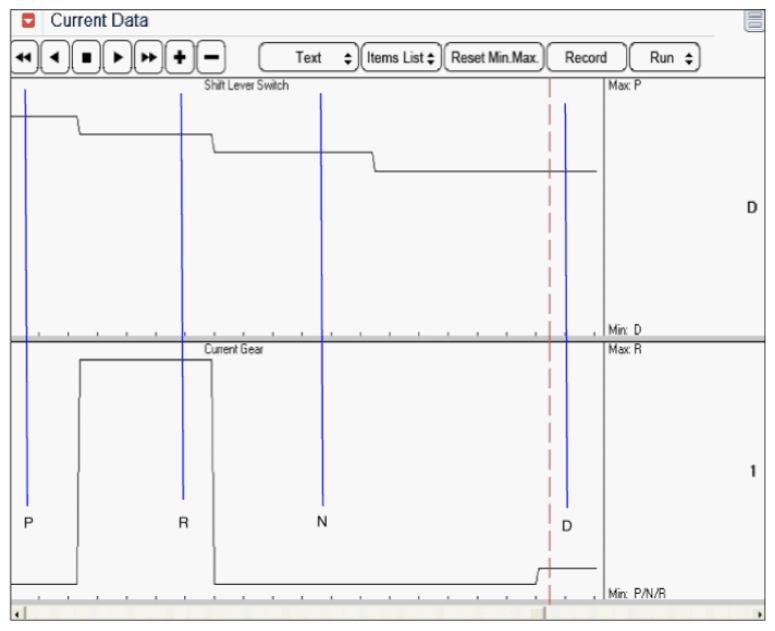Open the Text display mode dropdown
The height and width of the screenshot is (631, 775).
pos(308,58)
